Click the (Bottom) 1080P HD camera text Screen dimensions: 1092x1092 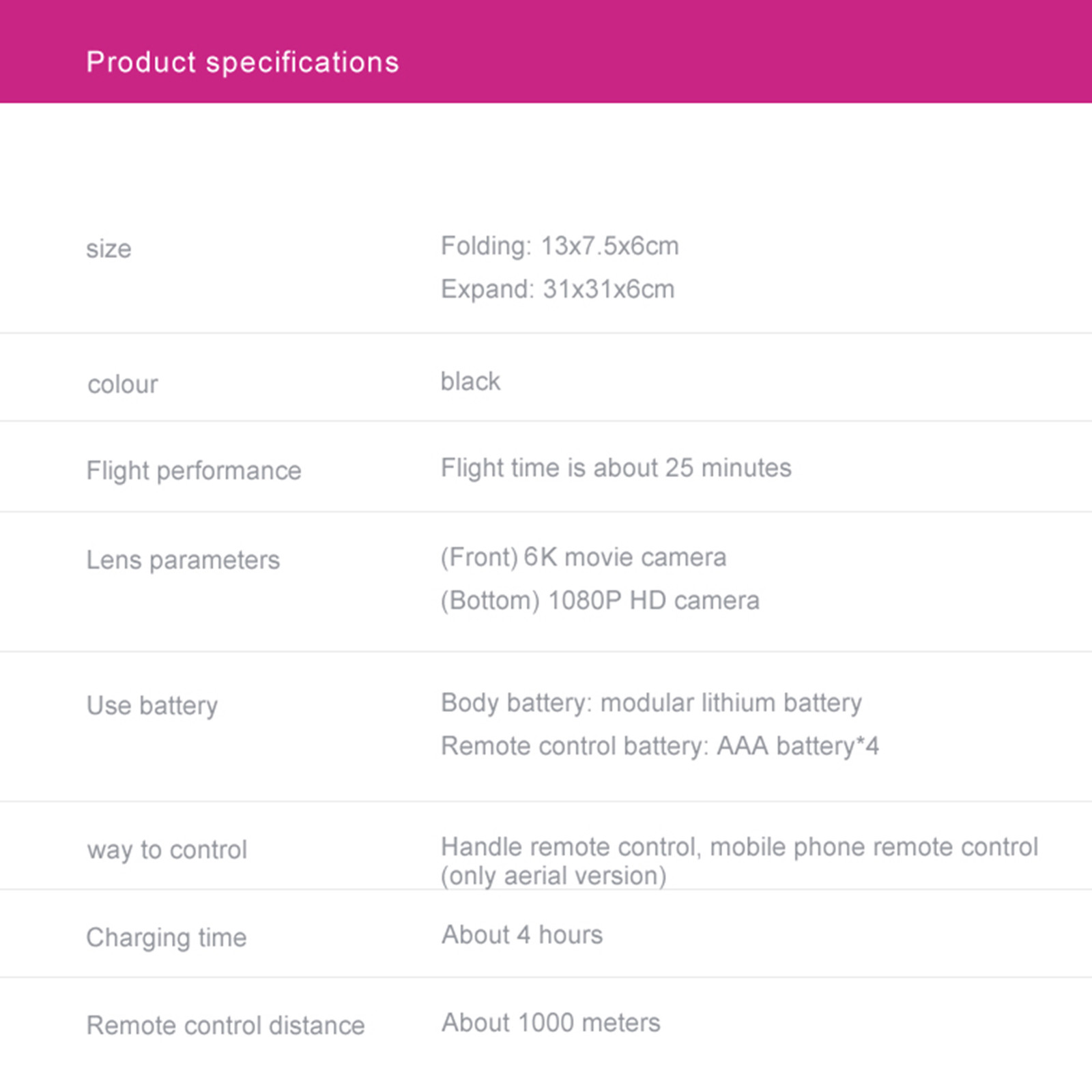click(600, 601)
